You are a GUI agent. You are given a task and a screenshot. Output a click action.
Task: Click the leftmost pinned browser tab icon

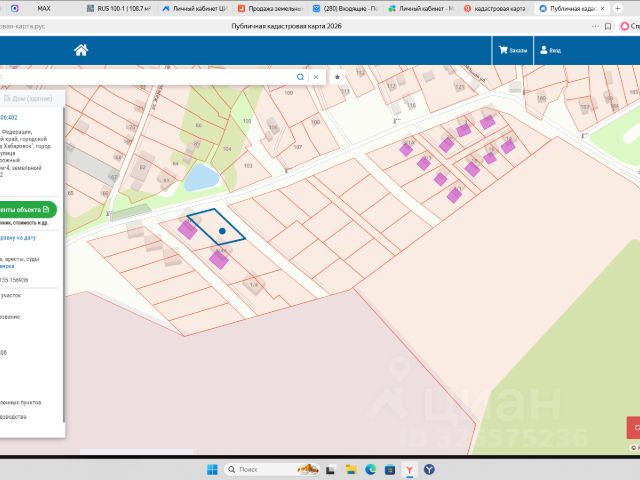coord(15,8)
